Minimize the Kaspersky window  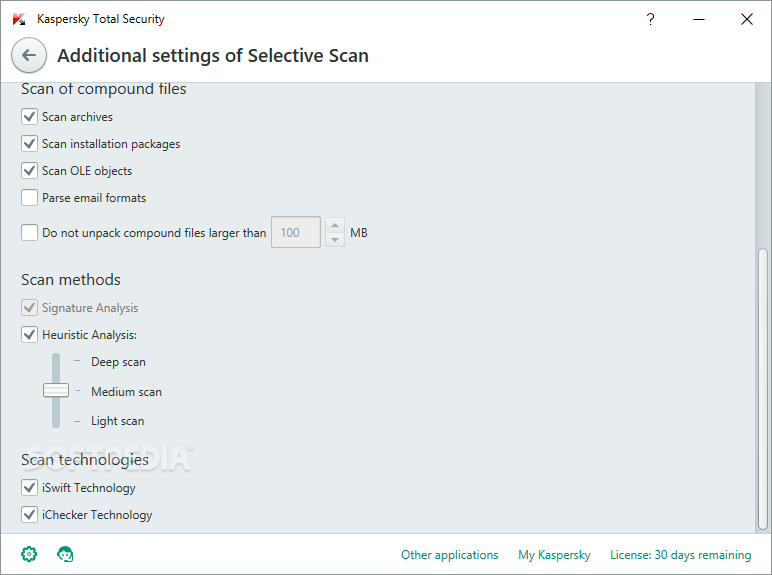point(699,19)
